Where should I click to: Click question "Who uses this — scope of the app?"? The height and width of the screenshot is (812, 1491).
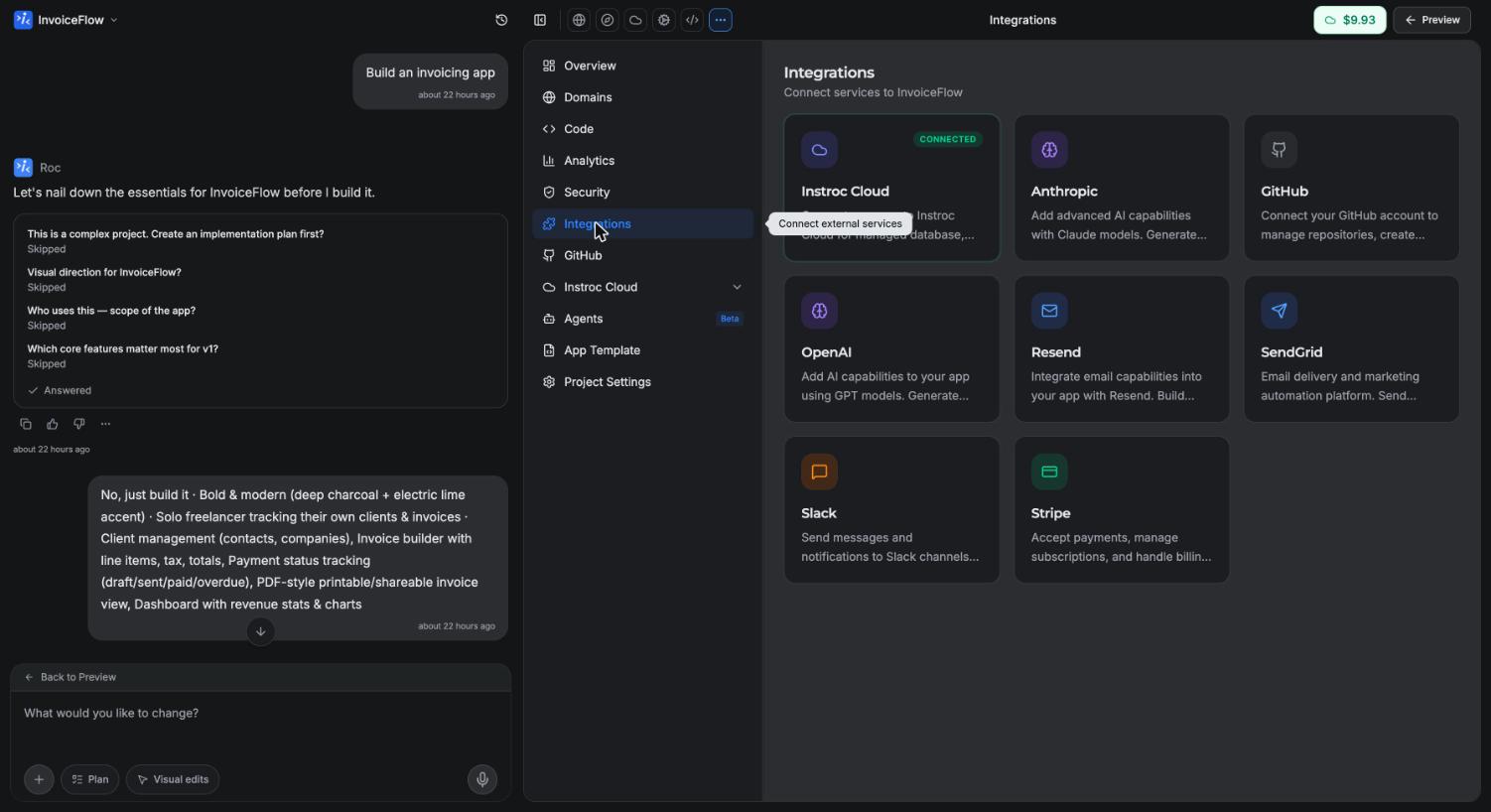coord(111,311)
